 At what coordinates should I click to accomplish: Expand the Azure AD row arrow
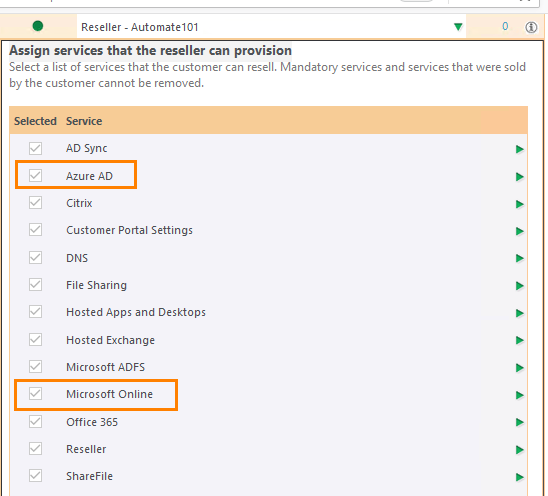click(x=520, y=177)
